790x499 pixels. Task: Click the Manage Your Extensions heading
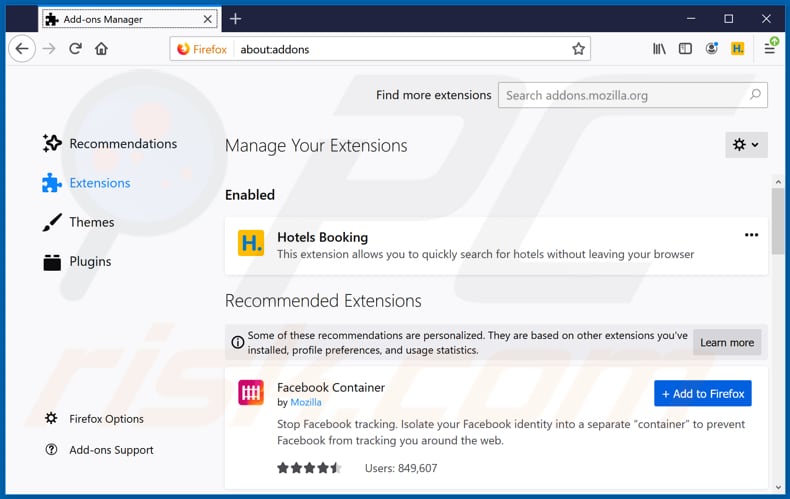316,146
